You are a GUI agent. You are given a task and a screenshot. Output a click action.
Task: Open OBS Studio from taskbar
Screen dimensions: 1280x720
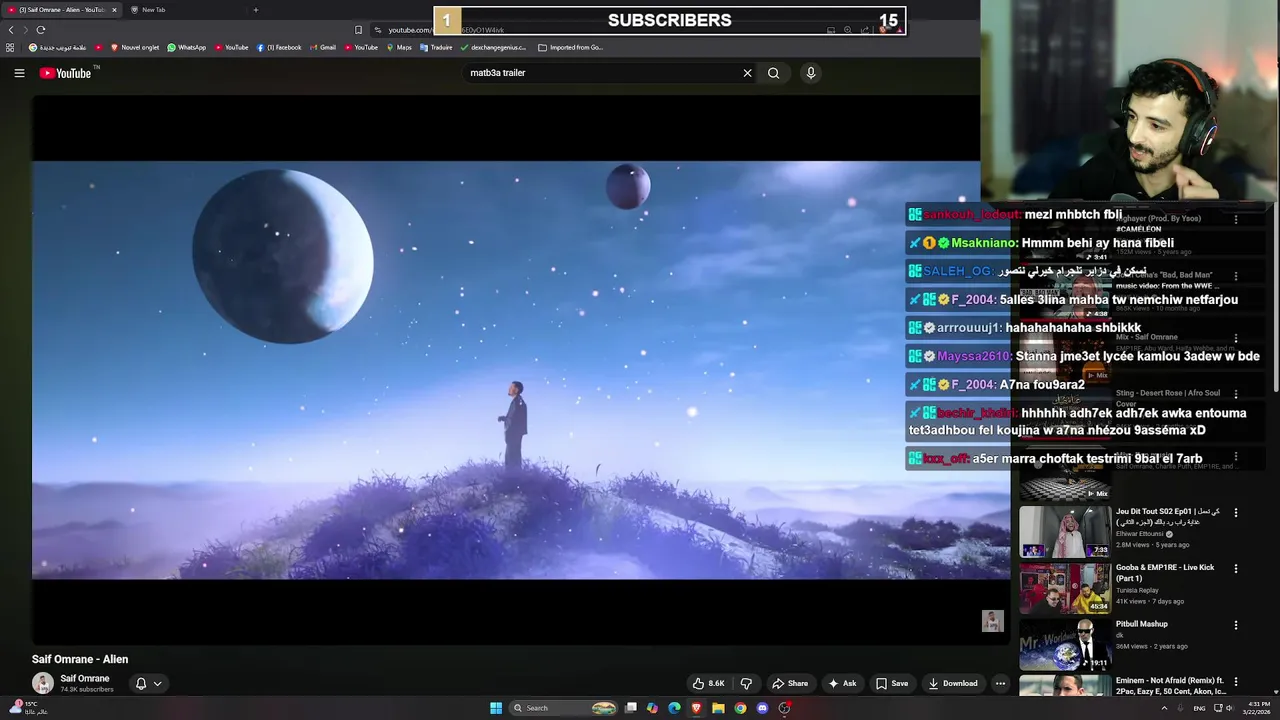785,708
